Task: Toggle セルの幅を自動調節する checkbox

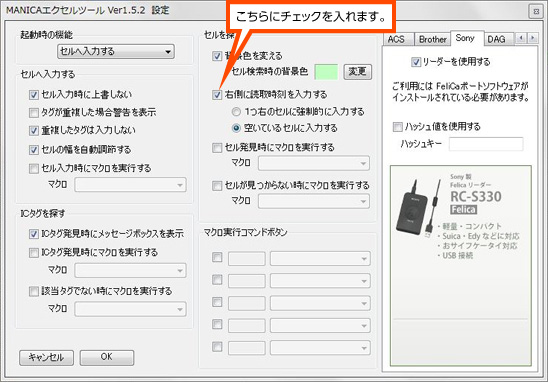Action: 34,150
